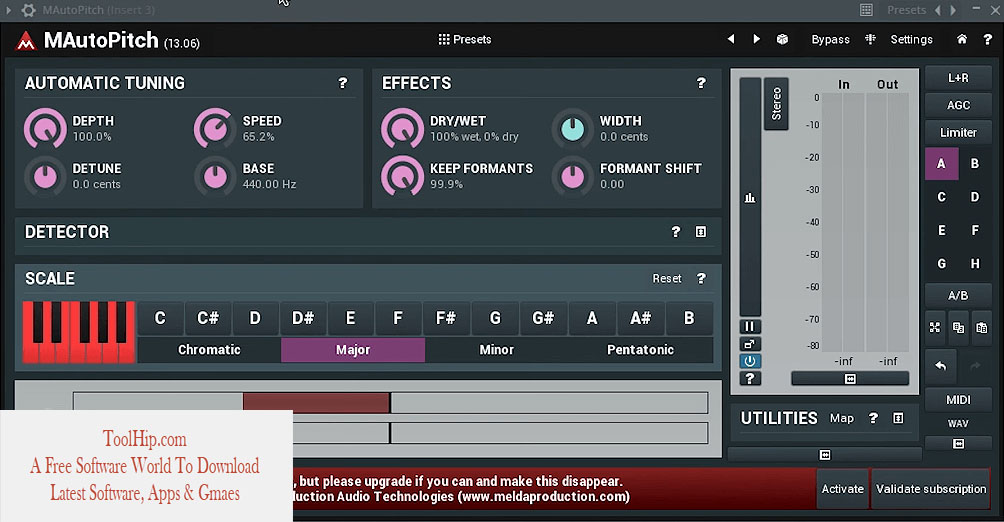This screenshot has width=1004, height=522.
Task: Open the Stereo channel mode selector
Action: coord(776,104)
